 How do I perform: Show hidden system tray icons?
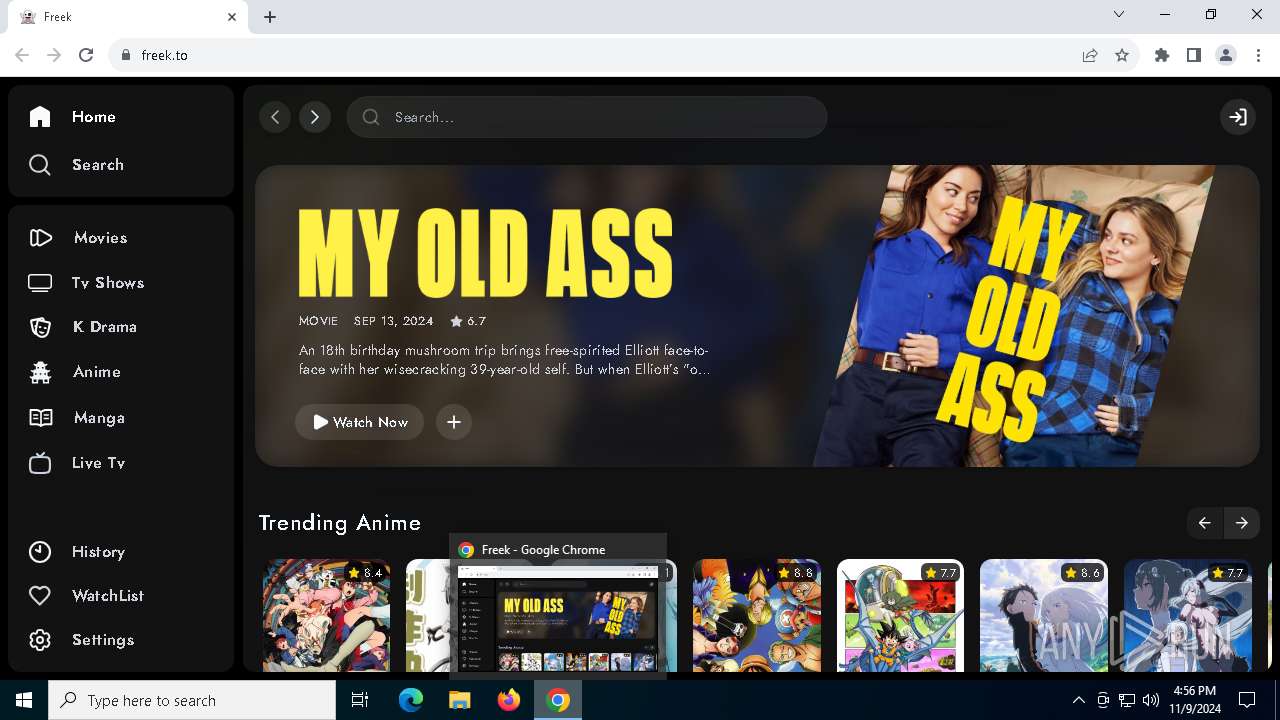(x=1079, y=701)
